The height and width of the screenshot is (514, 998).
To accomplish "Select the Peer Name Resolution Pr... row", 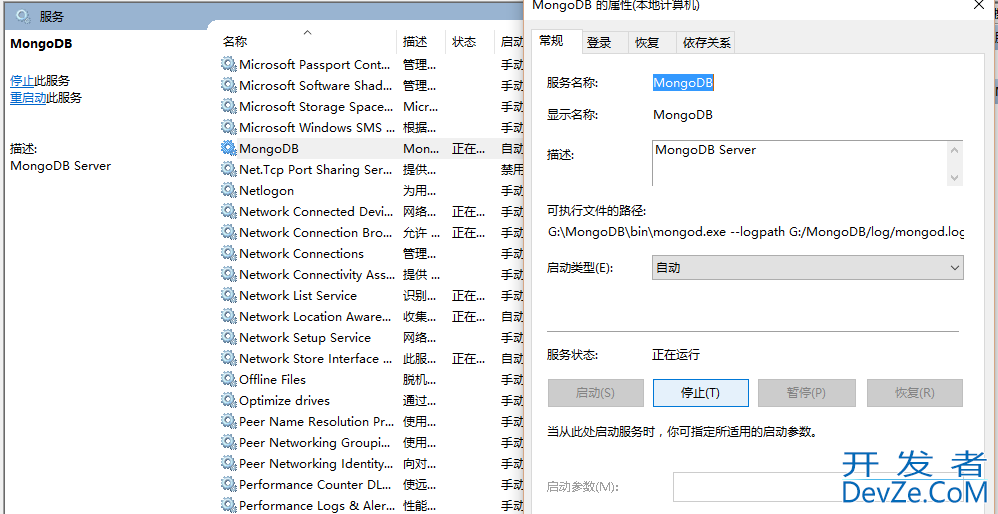I will 372,421.
